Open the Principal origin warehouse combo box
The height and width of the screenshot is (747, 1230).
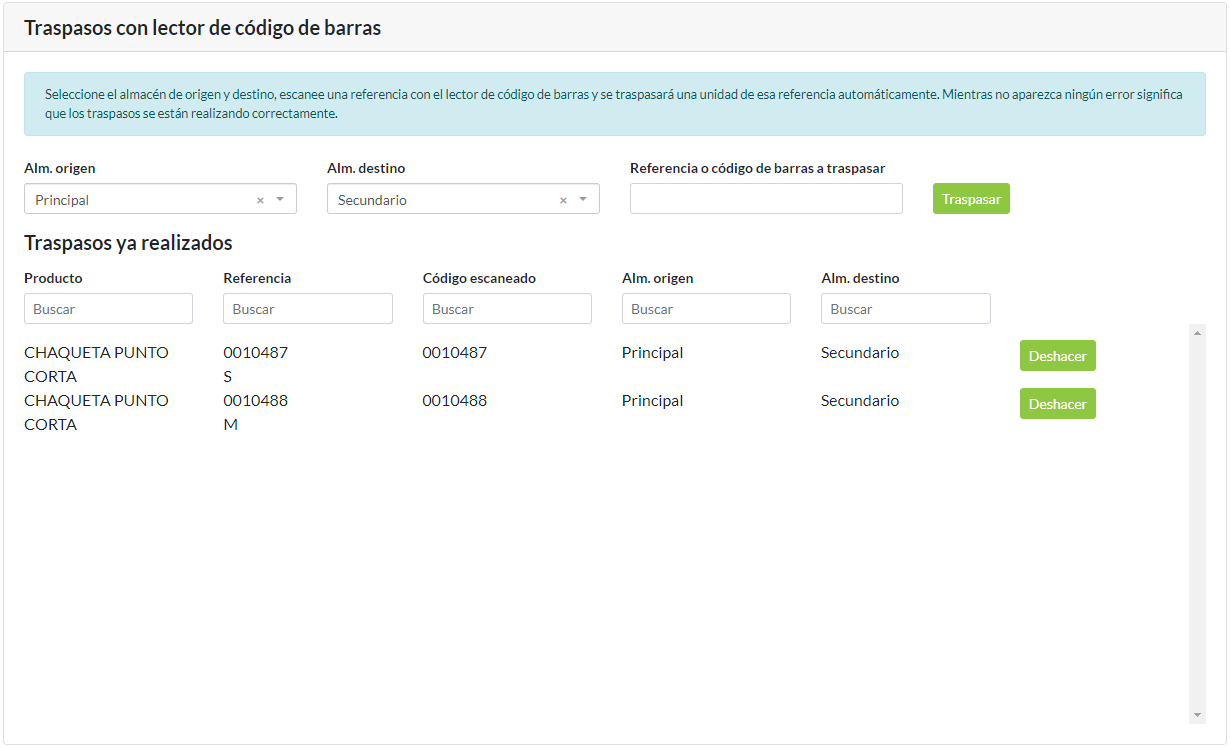140,200
